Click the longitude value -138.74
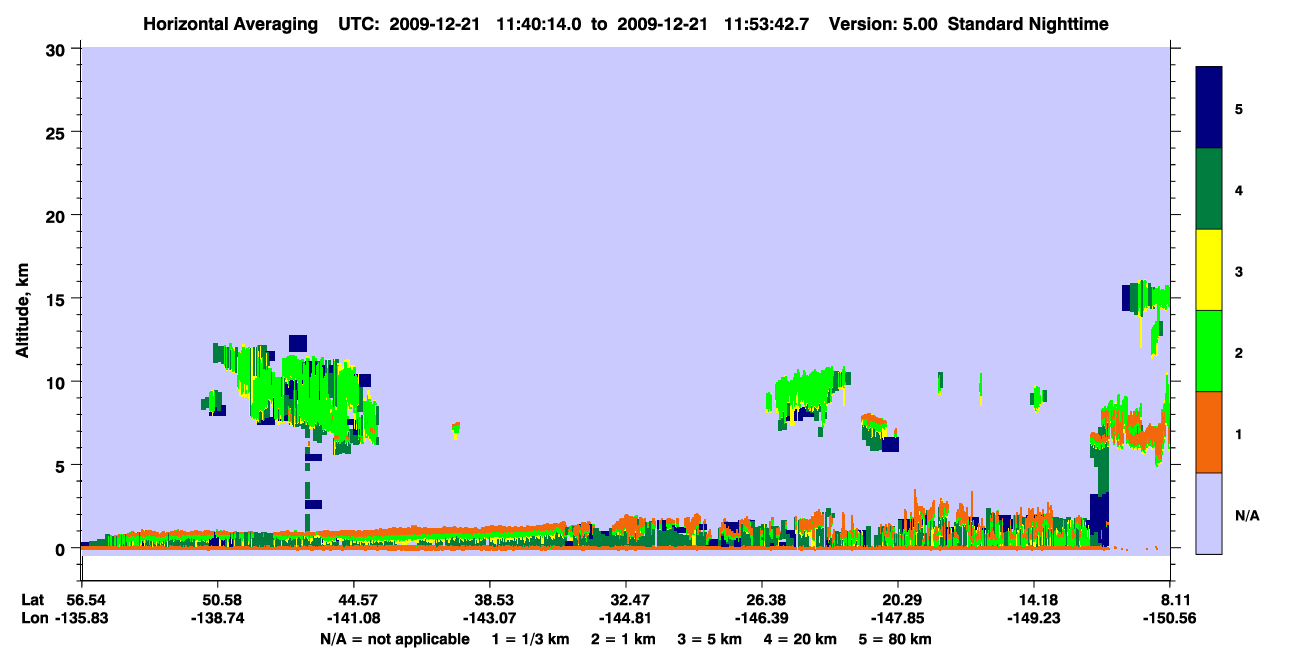The width and height of the screenshot is (1300, 667). pos(217,618)
